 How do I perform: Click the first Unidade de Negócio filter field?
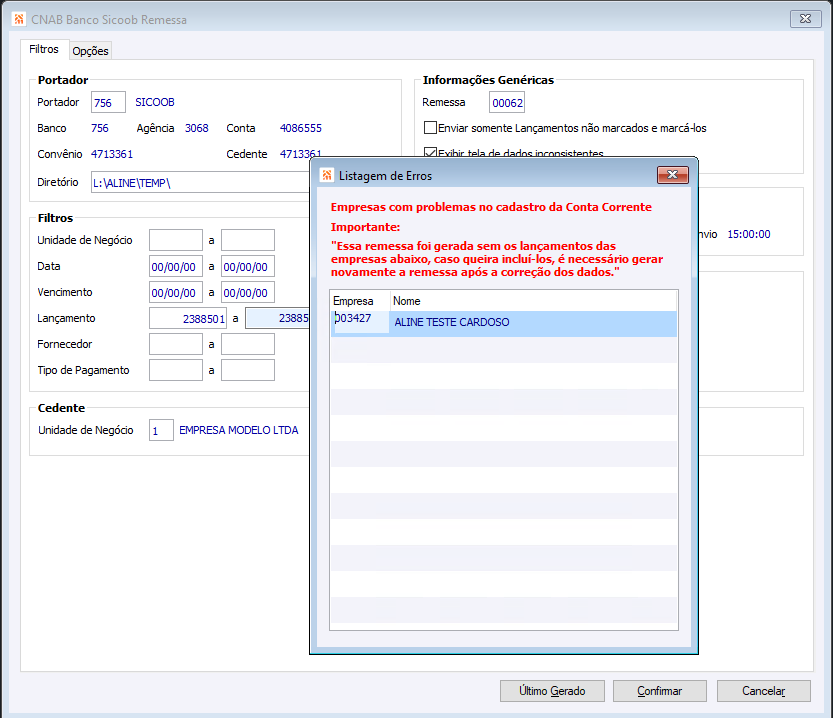point(176,240)
